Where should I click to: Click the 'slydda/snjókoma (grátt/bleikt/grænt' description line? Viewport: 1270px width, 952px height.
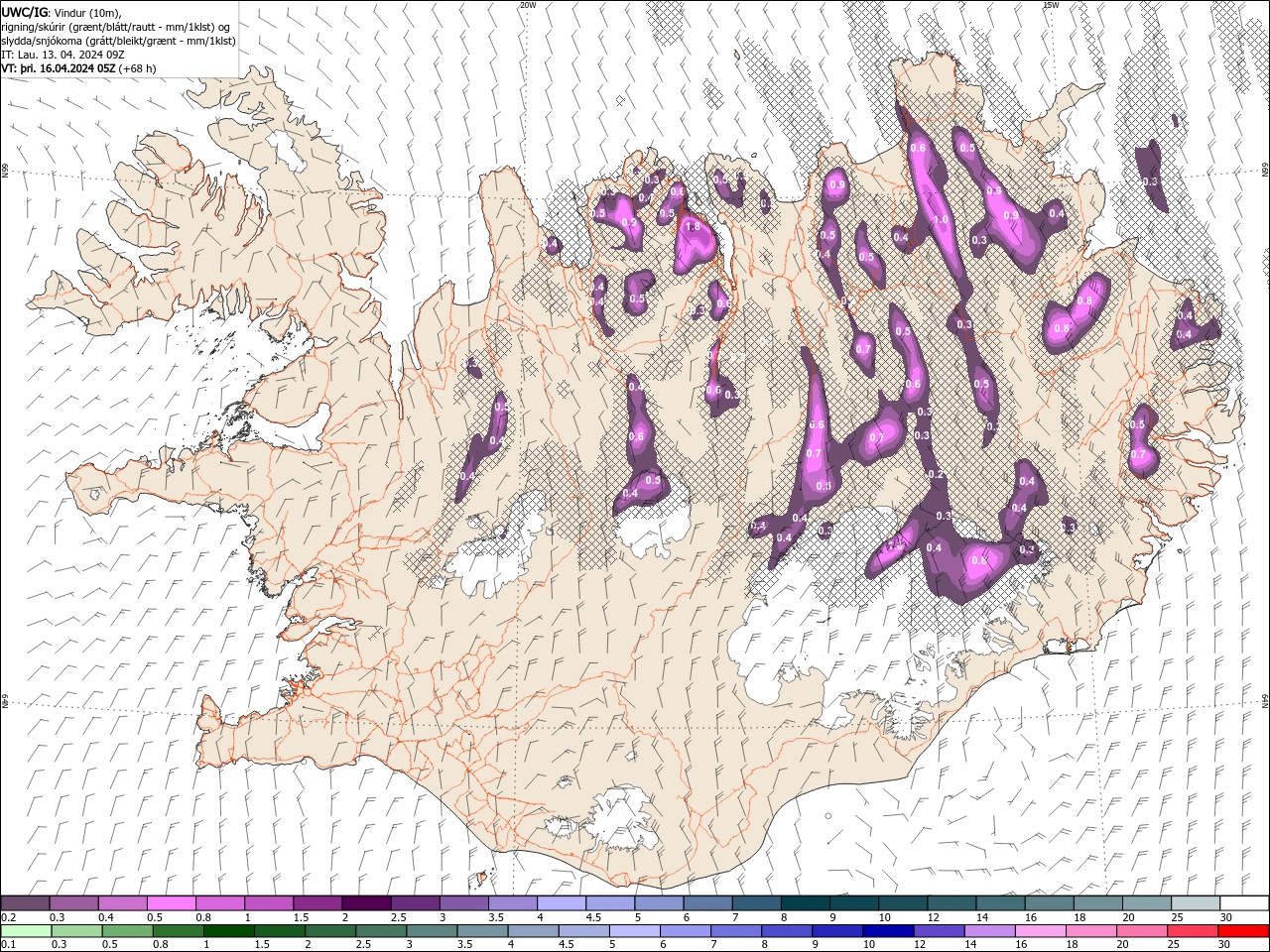[x=119, y=41]
